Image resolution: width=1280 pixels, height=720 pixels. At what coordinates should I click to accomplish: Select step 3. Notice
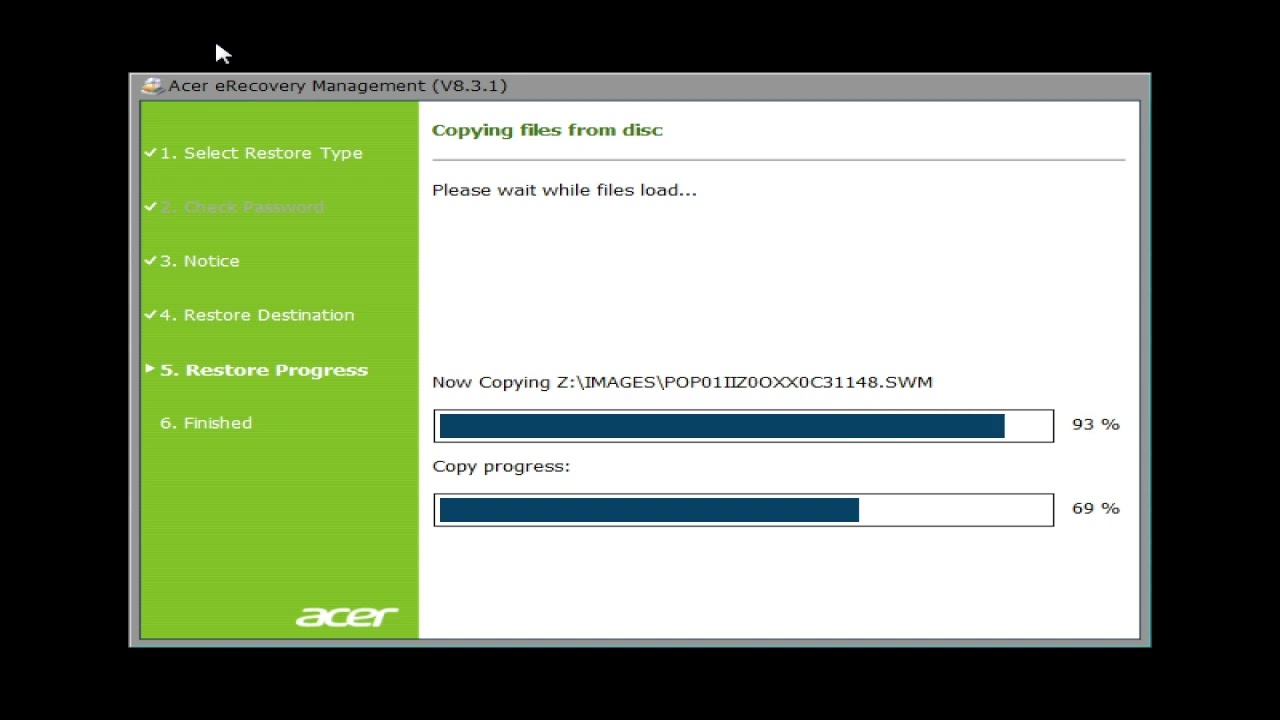200,261
